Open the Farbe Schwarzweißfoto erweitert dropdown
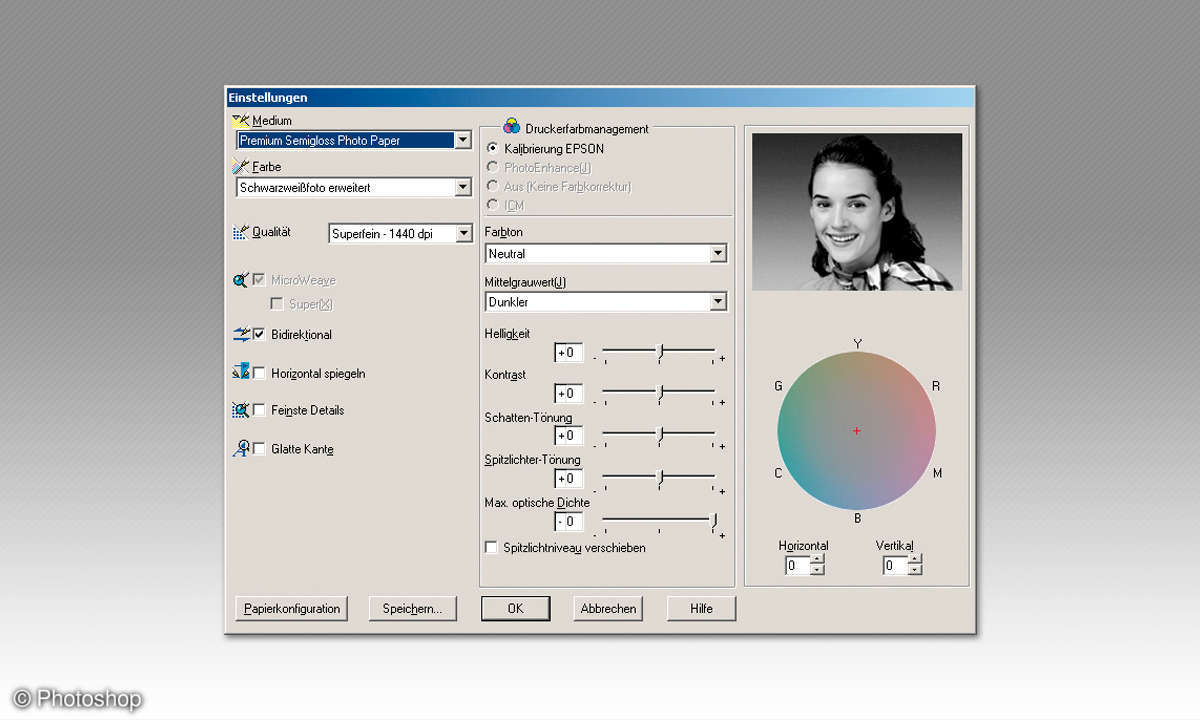The height and width of the screenshot is (720, 1200). [463, 187]
